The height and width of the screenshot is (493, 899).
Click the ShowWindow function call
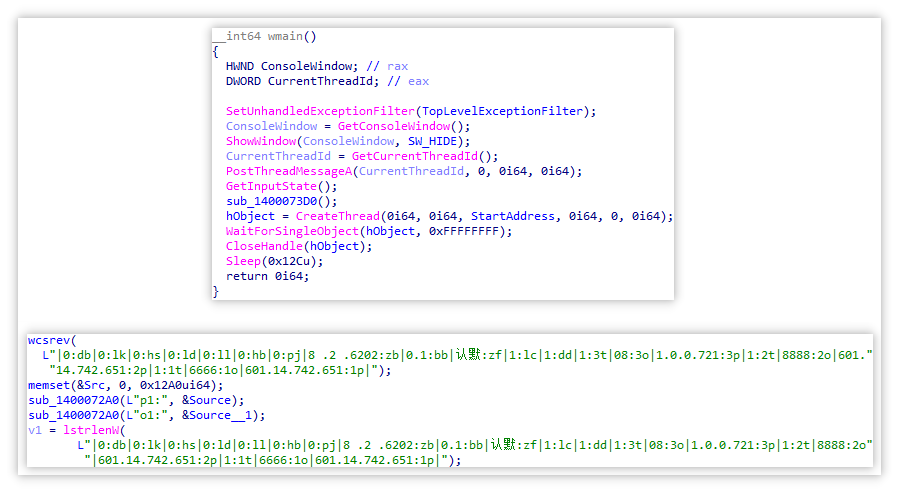260,141
